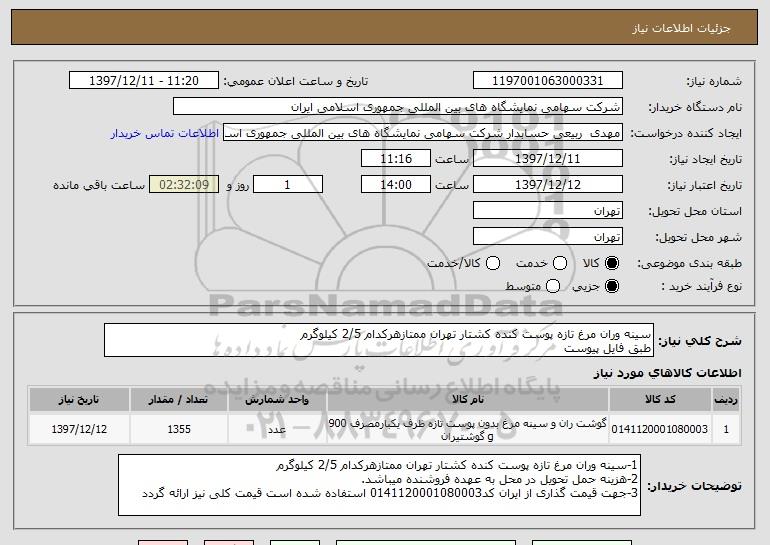Click the نوع فرآیند خرید label
The height and width of the screenshot is (545, 770).
pos(701,286)
